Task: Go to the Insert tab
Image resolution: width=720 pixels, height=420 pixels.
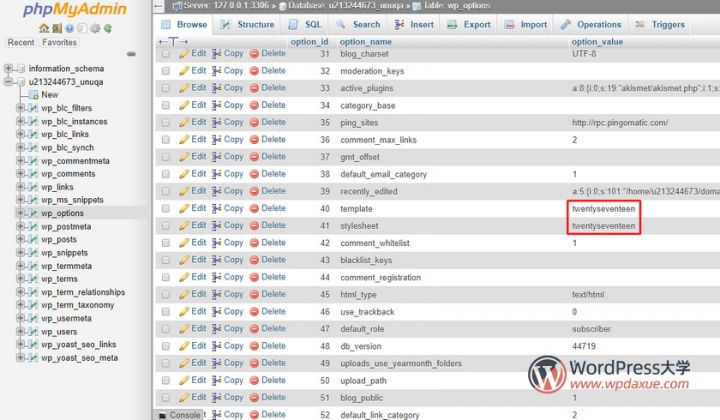Action: click(414, 25)
